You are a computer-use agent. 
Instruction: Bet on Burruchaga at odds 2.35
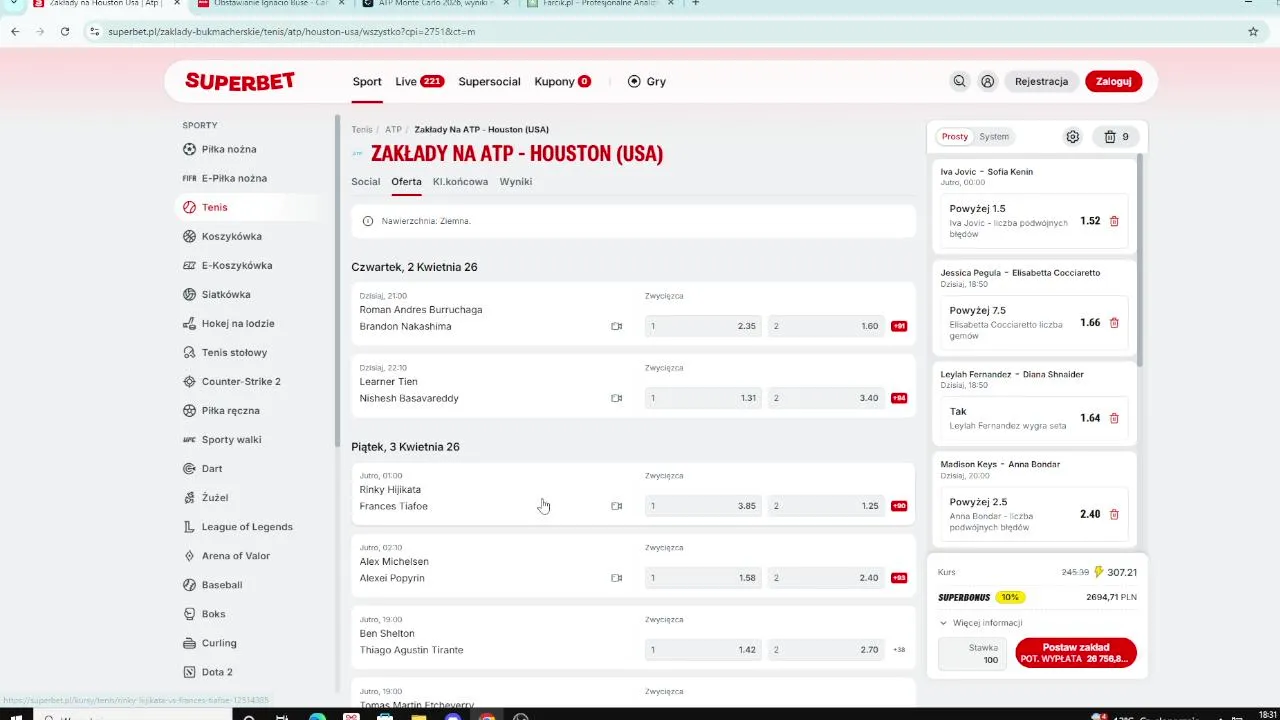[x=703, y=326]
